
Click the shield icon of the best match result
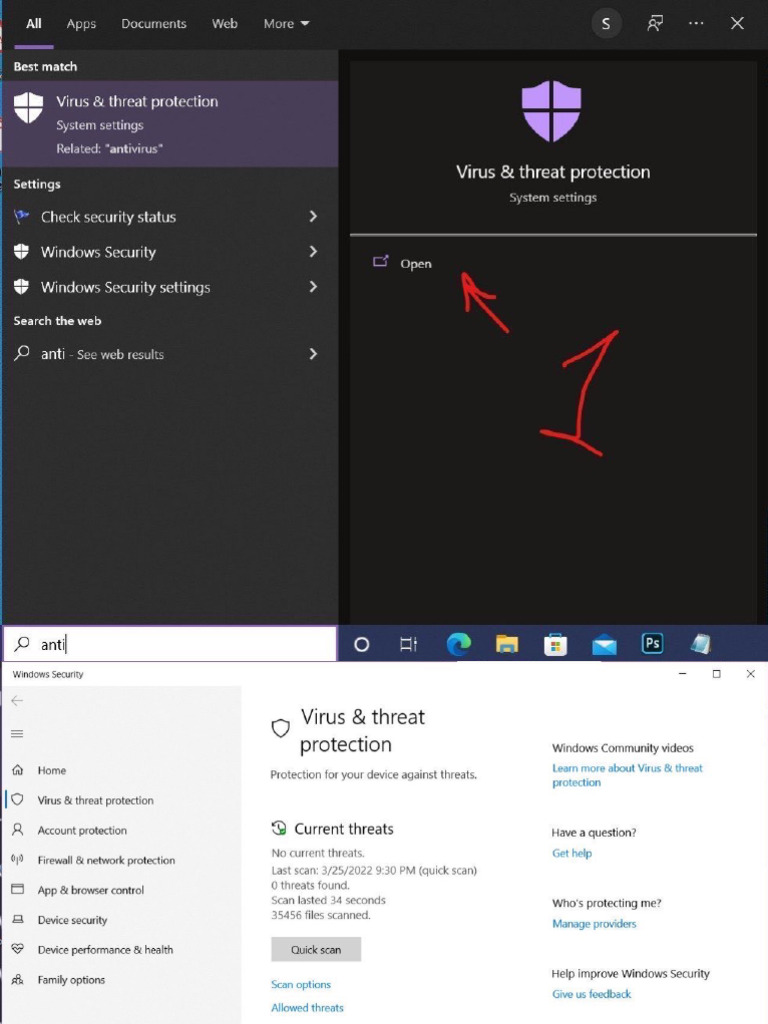pos(29,107)
